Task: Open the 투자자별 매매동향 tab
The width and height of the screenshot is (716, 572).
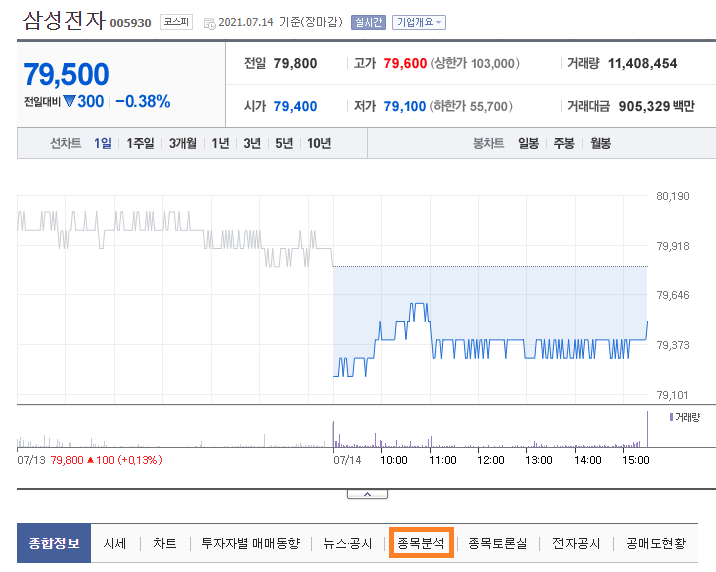Action: [x=251, y=543]
